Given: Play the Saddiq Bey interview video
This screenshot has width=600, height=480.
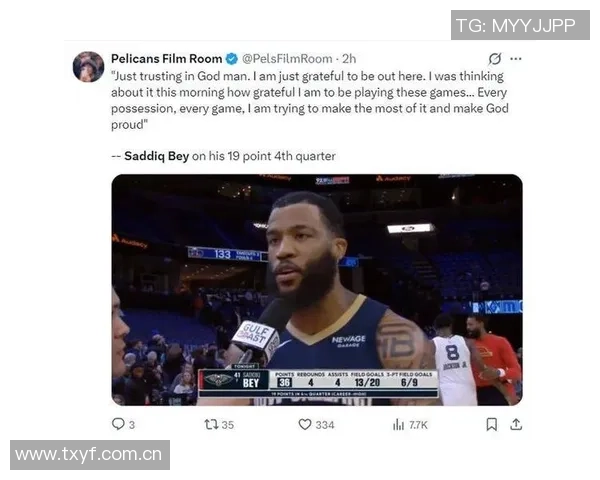Looking at the screenshot, I should point(317,290).
